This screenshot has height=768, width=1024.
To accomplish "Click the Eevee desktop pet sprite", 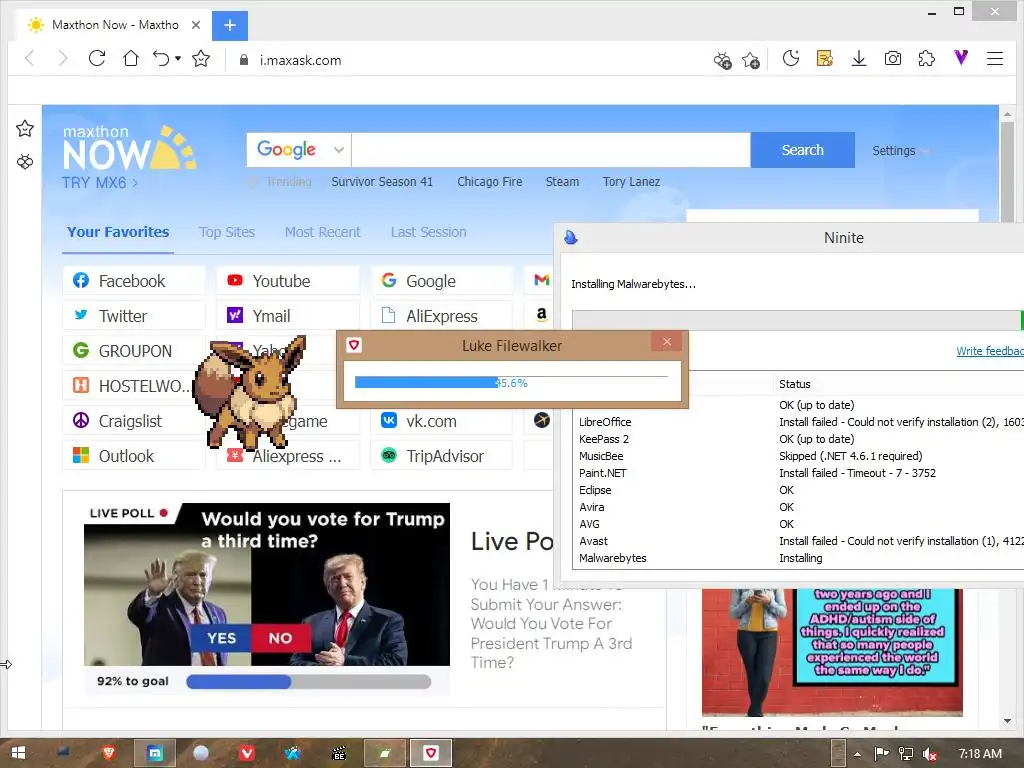I will click(249, 392).
